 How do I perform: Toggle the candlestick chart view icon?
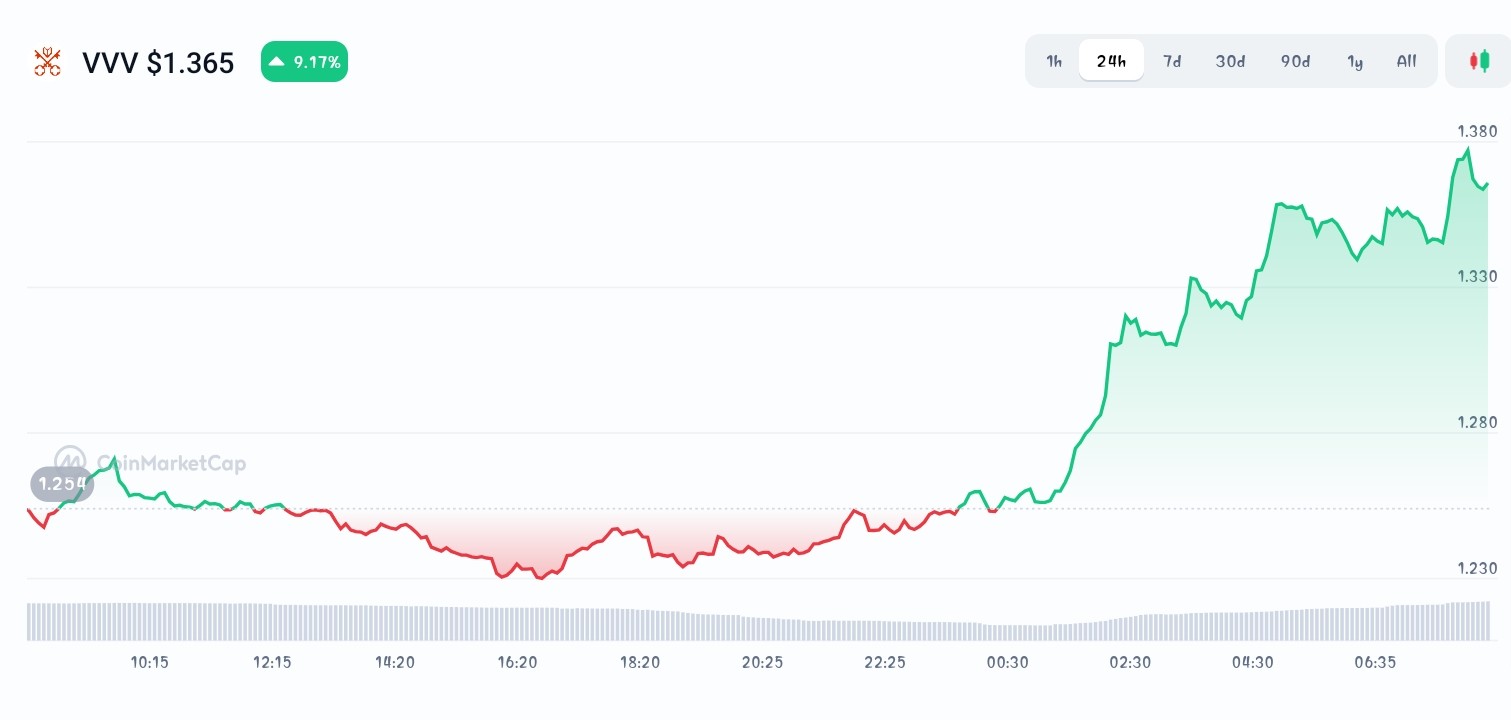pyautogui.click(x=1478, y=61)
